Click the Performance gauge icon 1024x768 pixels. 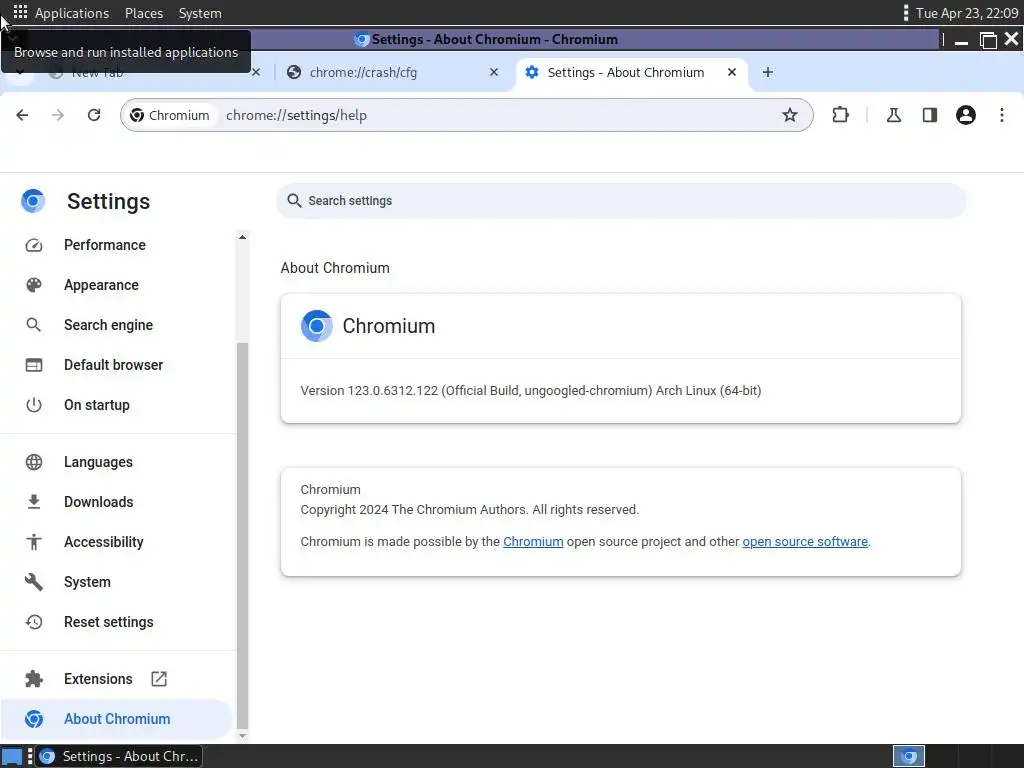pos(34,245)
